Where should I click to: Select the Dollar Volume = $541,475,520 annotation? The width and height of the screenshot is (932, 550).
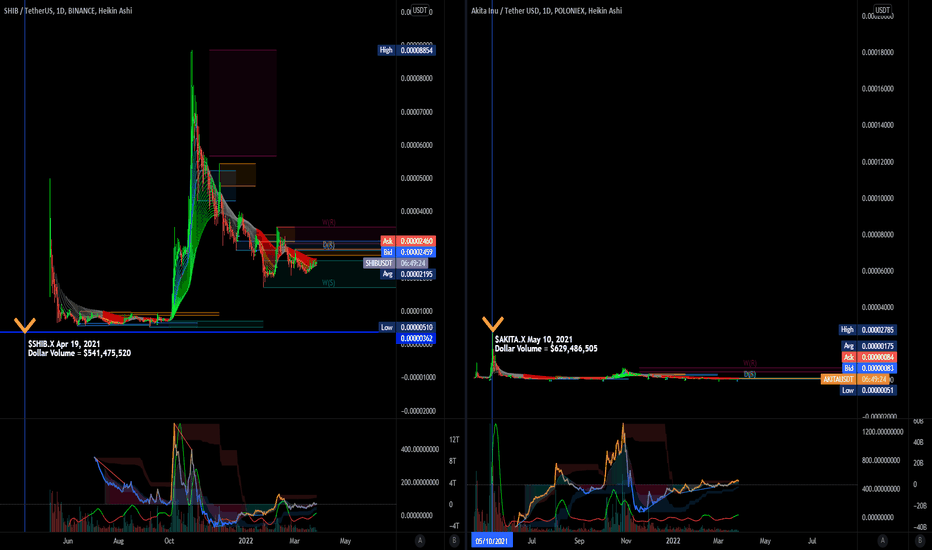(79, 353)
